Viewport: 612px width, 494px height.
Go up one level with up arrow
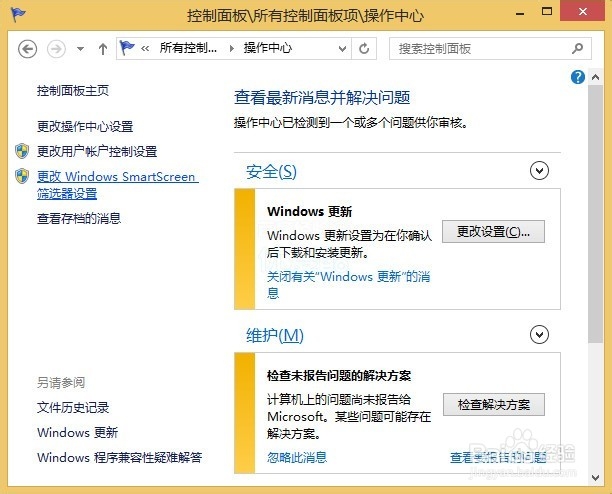pyautogui.click(x=103, y=49)
